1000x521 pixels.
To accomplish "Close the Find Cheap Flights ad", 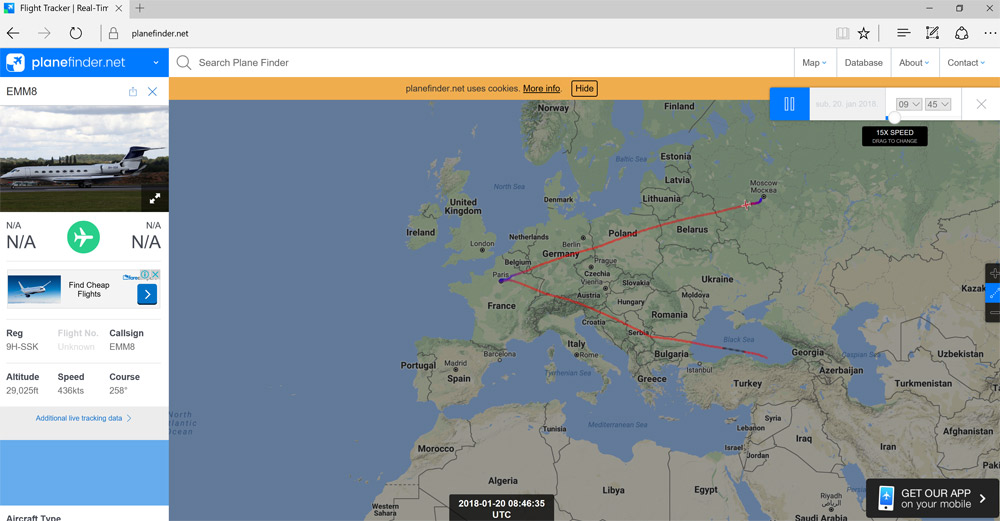I will pos(155,274).
